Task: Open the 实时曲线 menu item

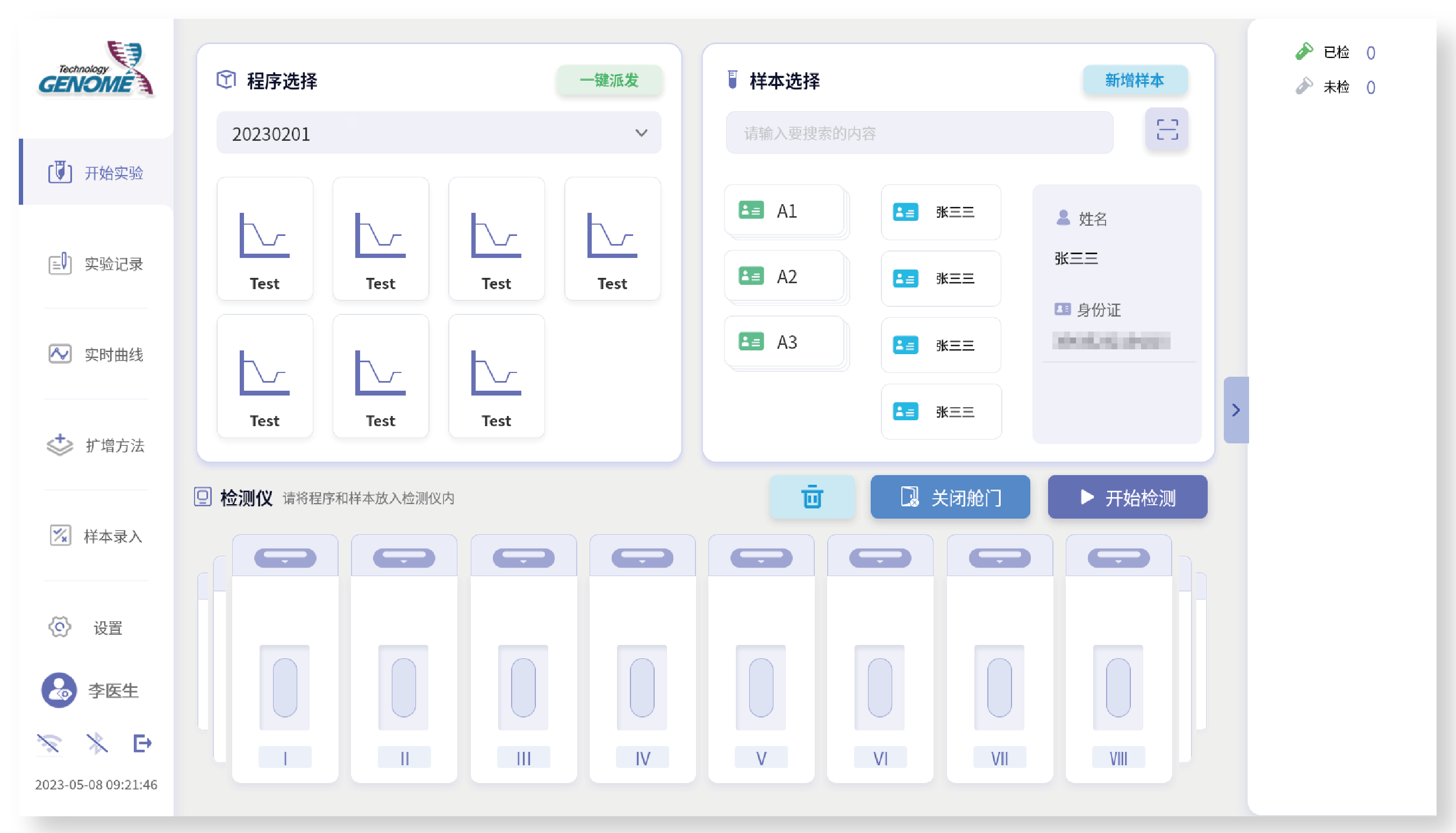Action: tap(96, 354)
